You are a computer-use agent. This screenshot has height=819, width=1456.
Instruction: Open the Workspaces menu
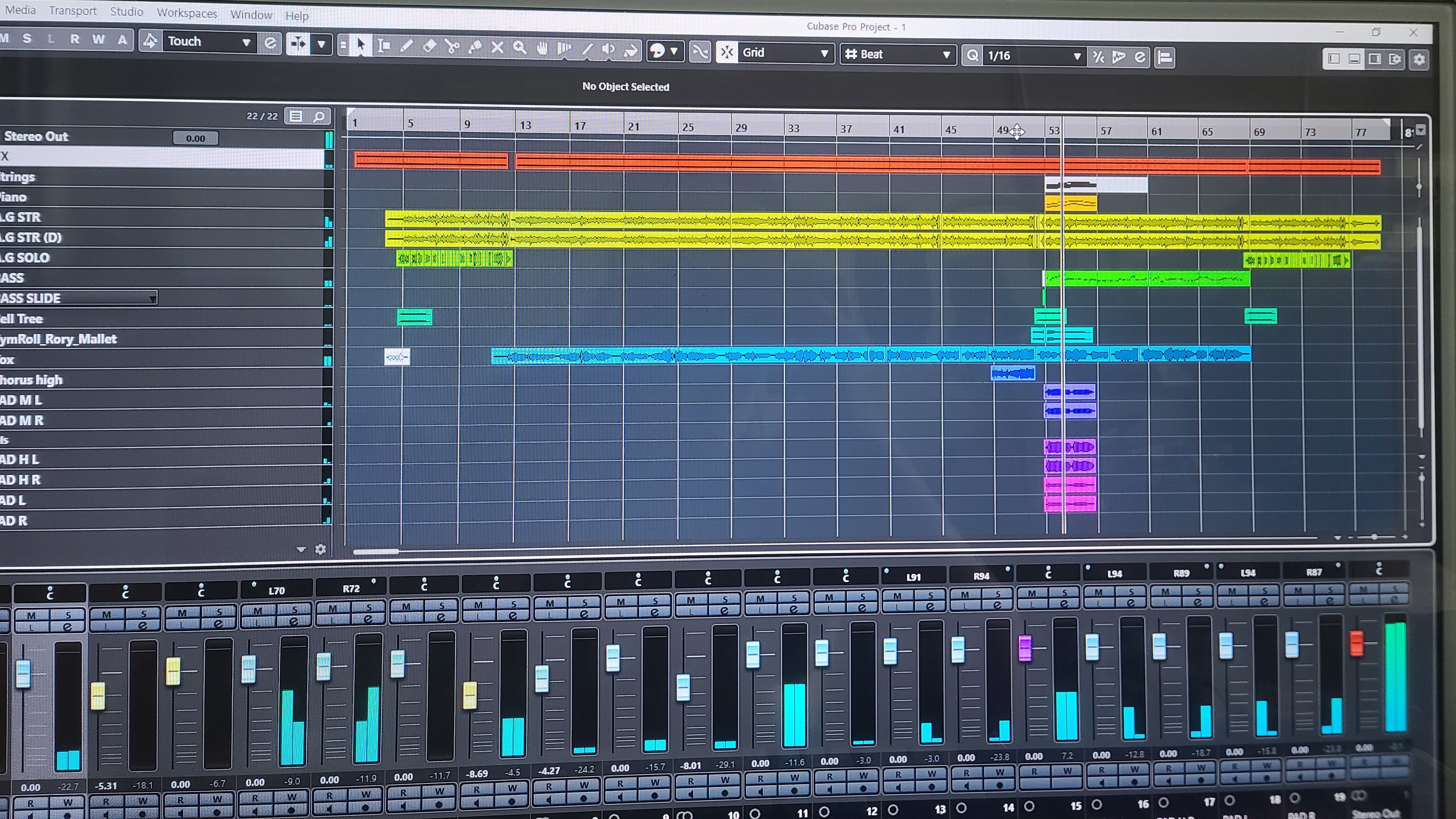[186, 13]
